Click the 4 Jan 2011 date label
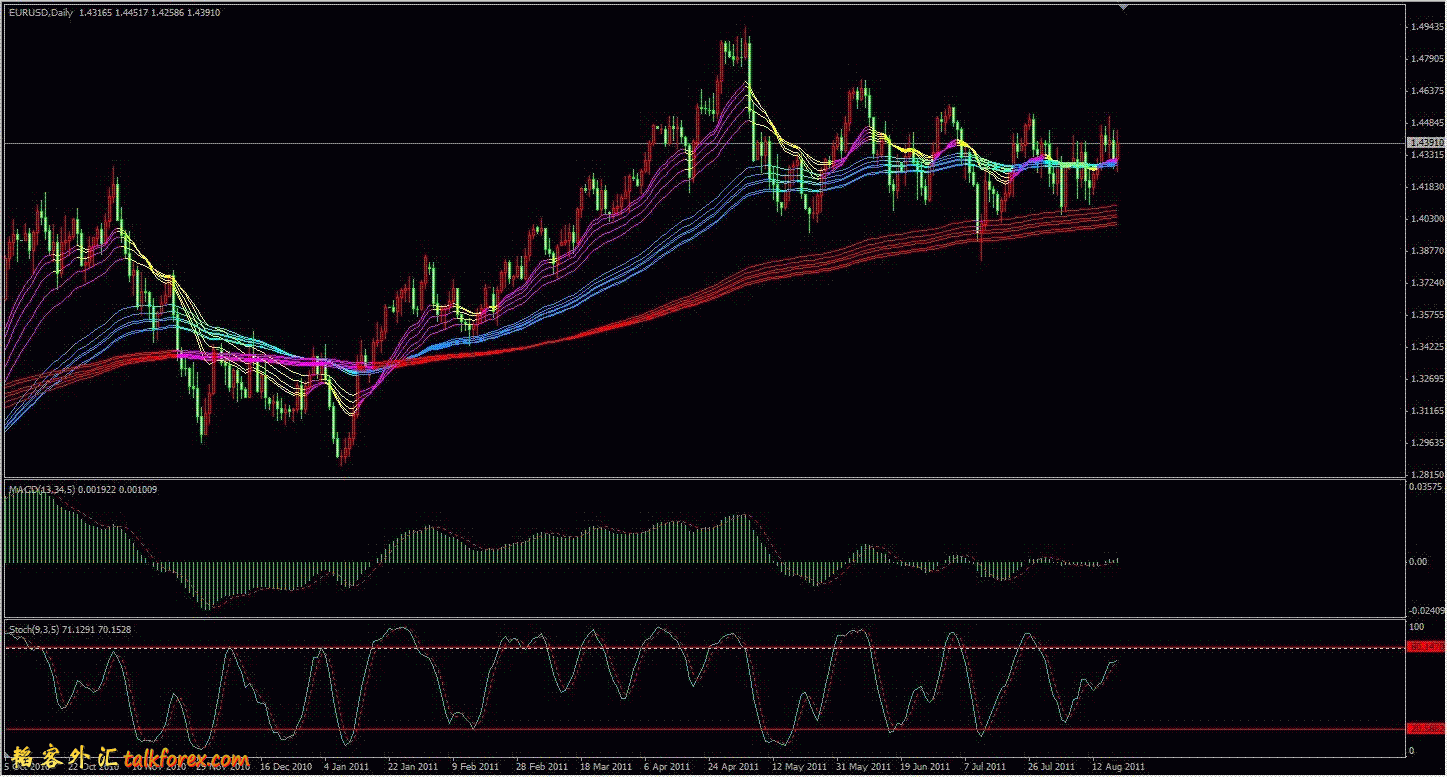1447x777 pixels. tap(348, 767)
